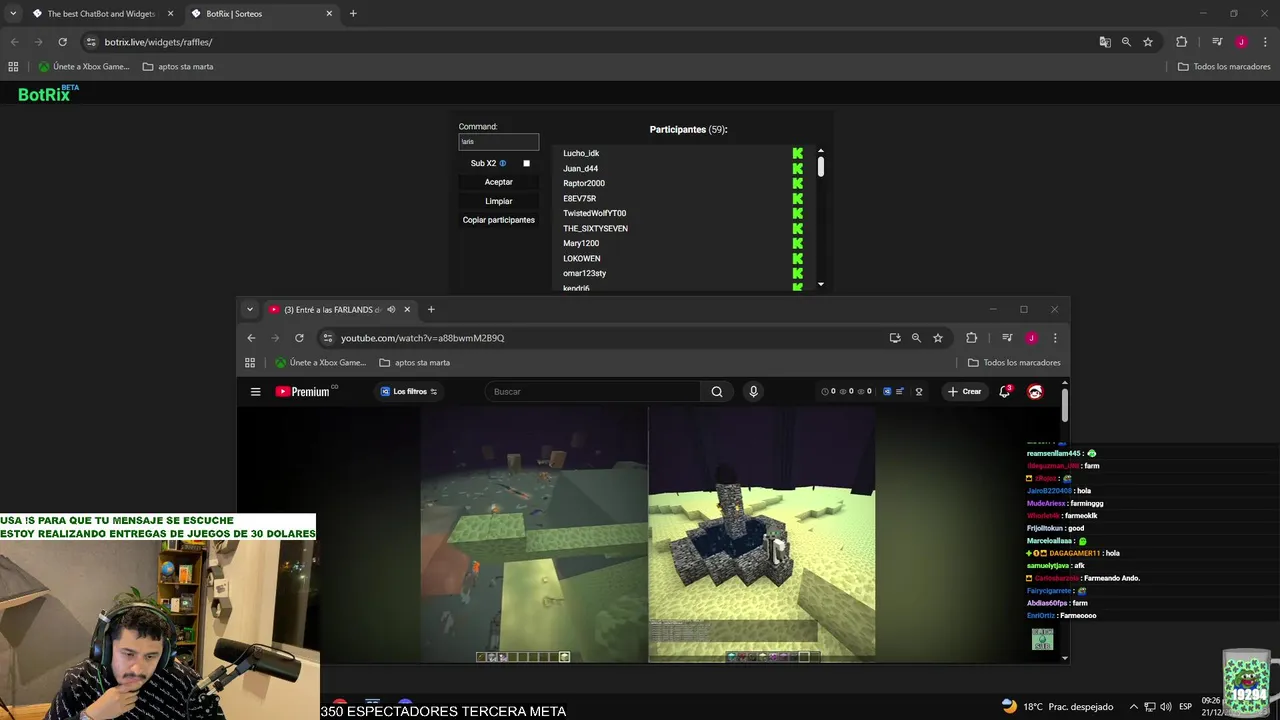This screenshot has width=1280, height=720.
Task: Open a new tab in the YouTube window
Action: (431, 310)
